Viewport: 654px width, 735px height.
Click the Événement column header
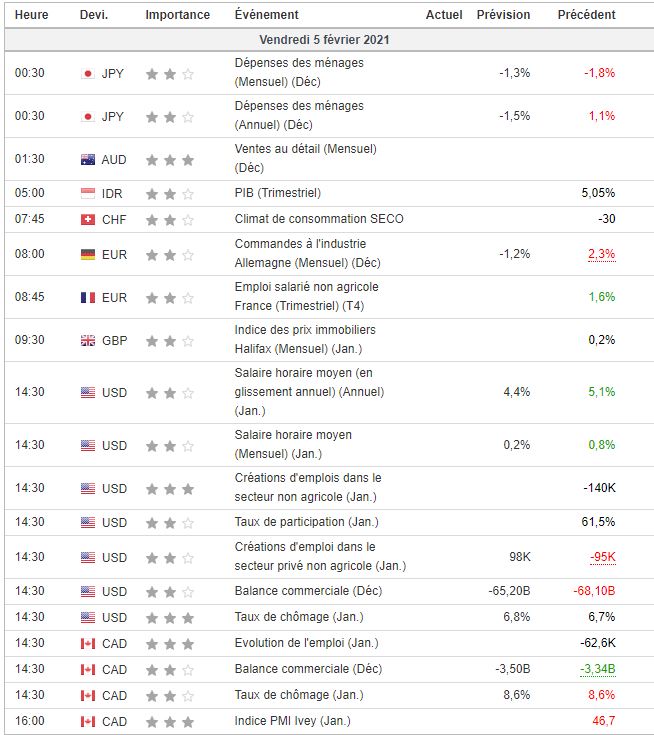tap(266, 15)
